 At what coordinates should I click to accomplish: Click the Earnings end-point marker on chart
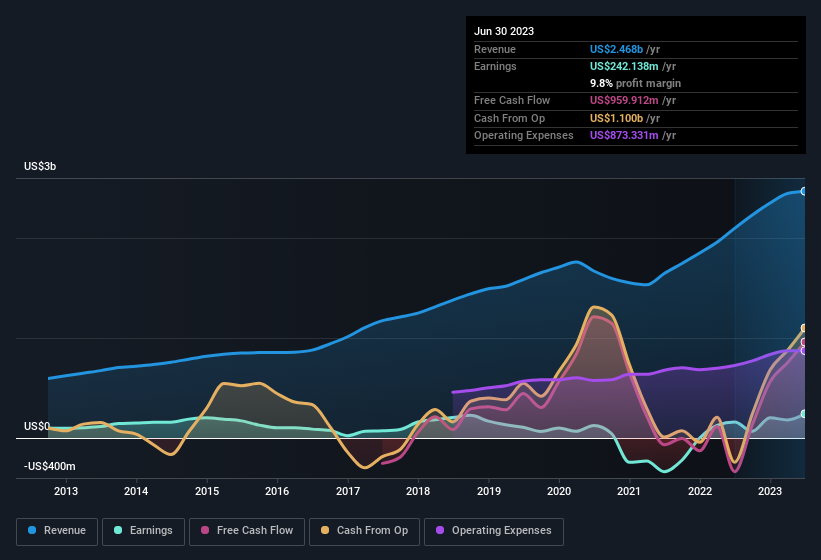[x=804, y=414]
